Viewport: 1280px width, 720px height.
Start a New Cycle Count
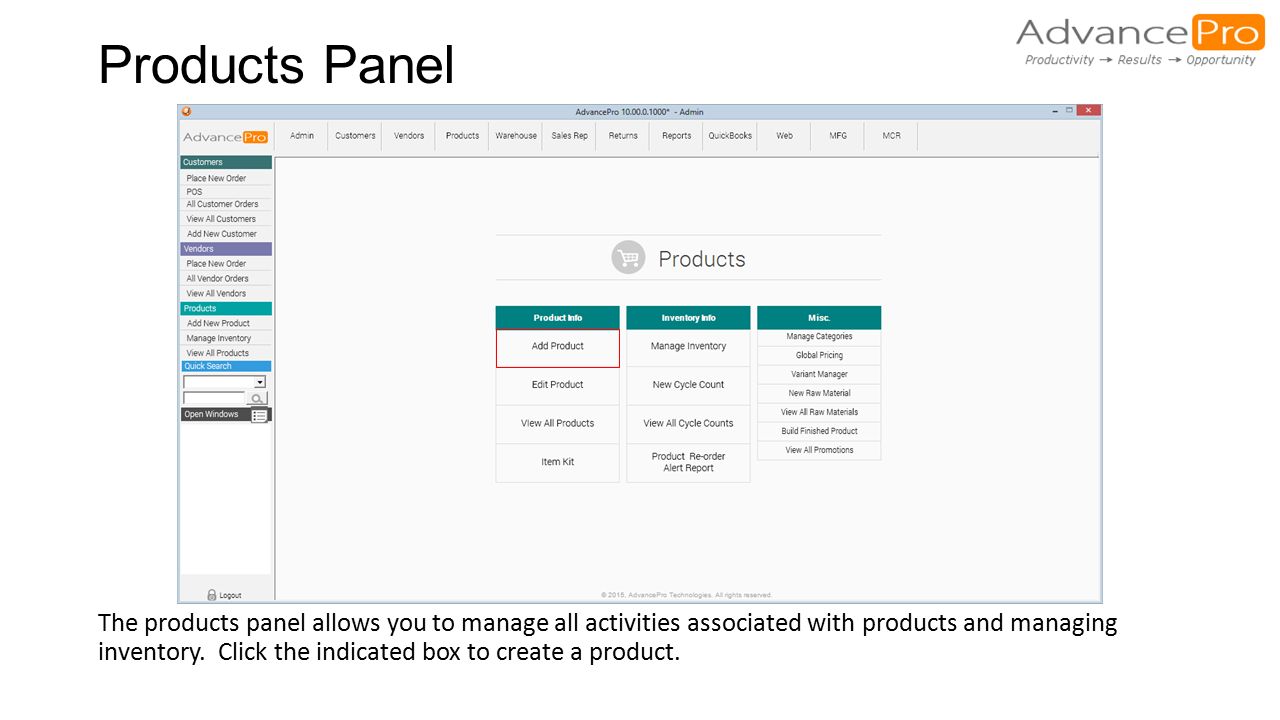tap(688, 385)
